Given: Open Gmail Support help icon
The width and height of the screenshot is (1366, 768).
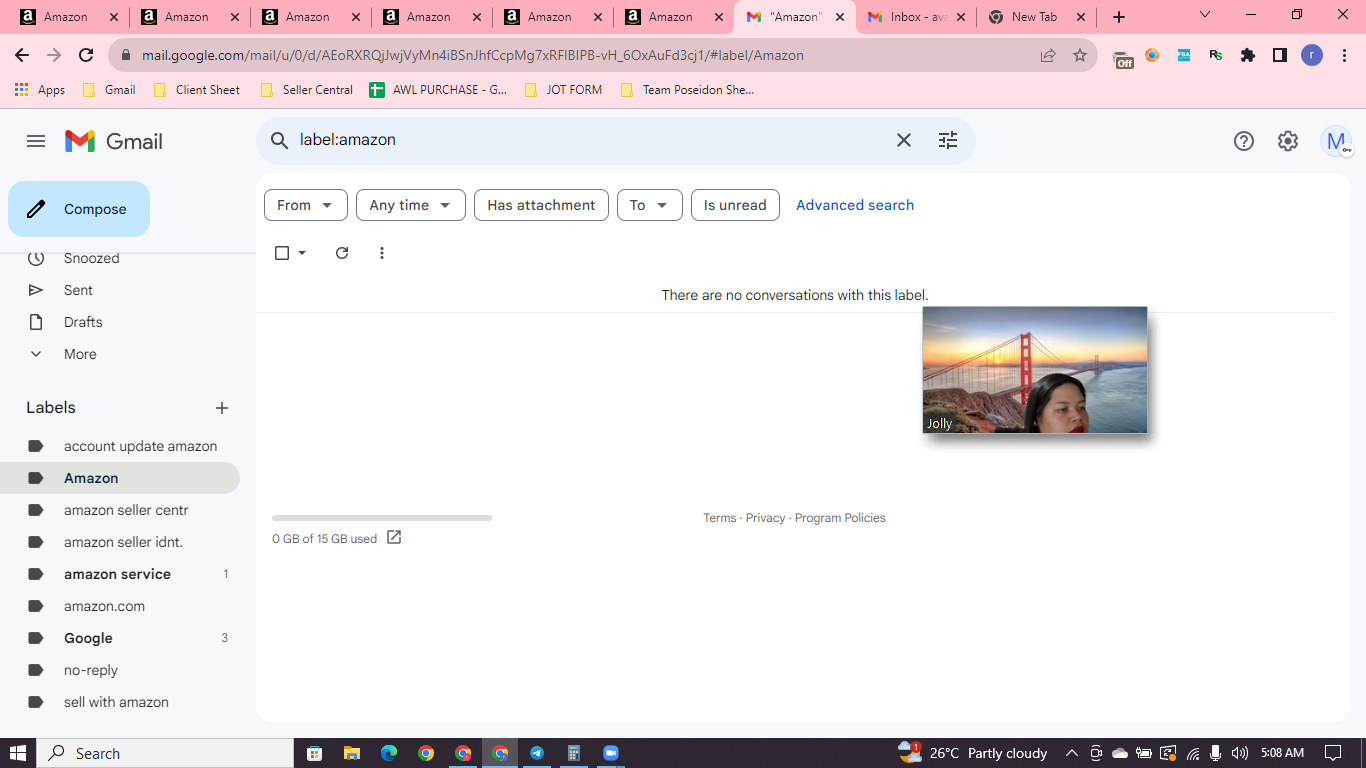Looking at the screenshot, I should (x=1244, y=141).
